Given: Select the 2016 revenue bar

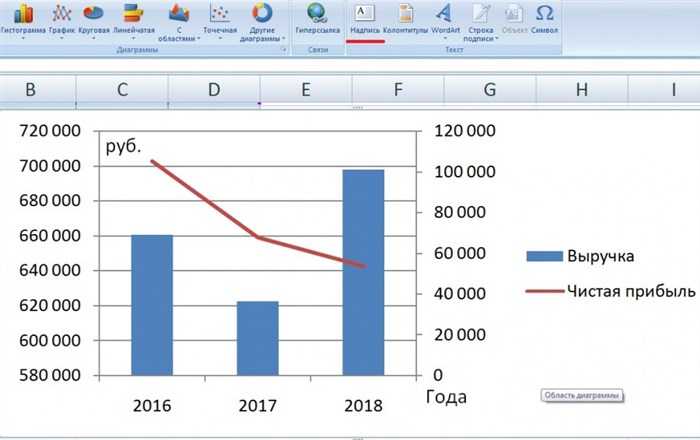Looking at the screenshot, I should click(152, 305).
